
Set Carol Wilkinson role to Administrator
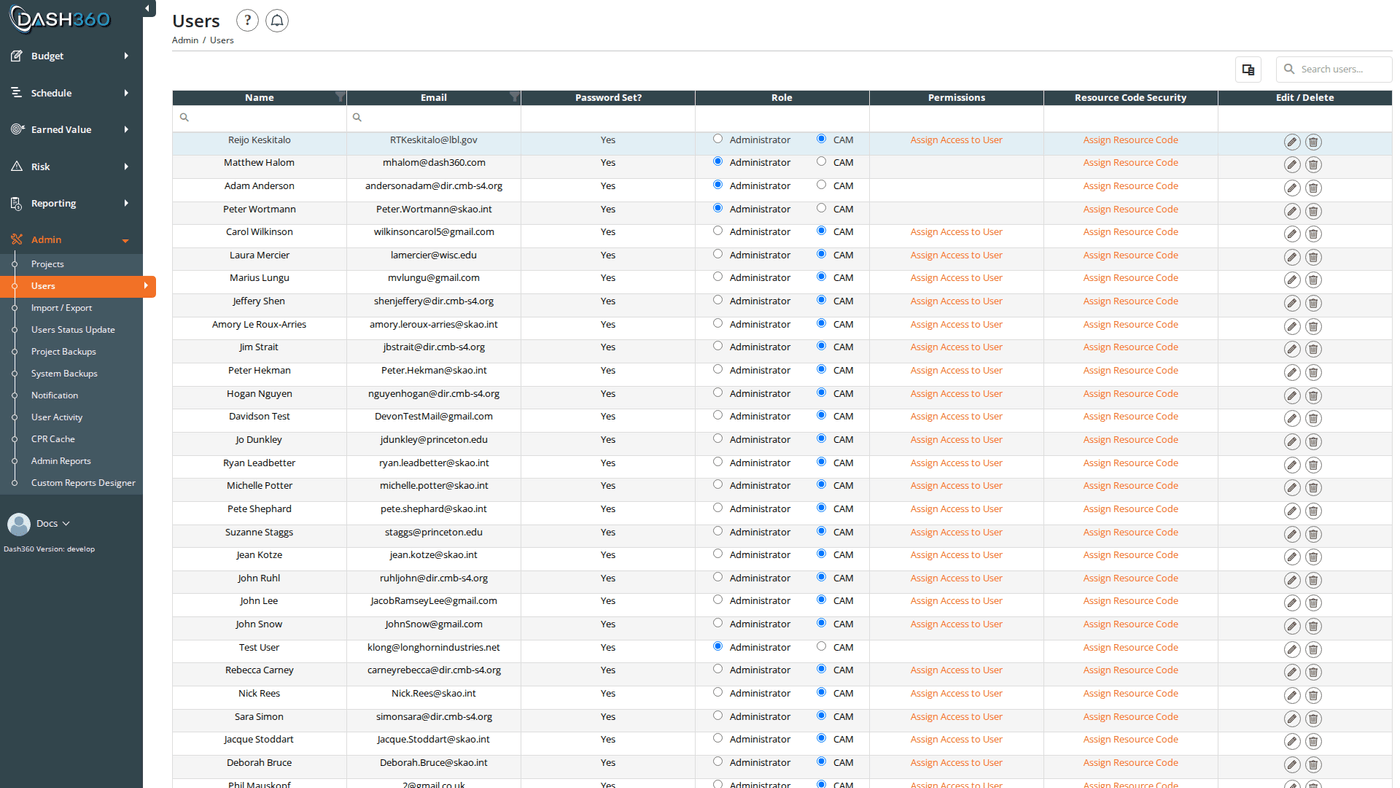pyautogui.click(x=717, y=230)
